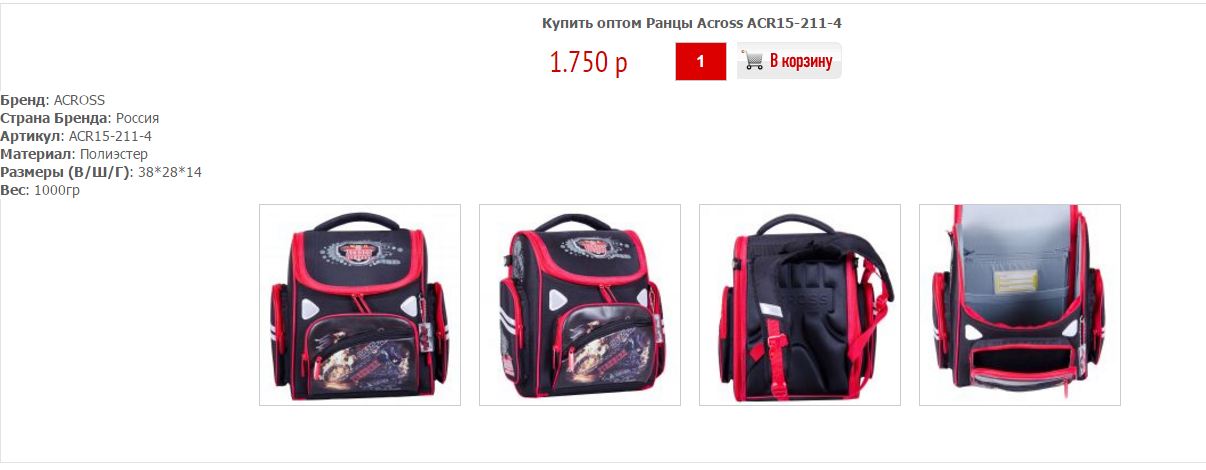Click the 'Артикул' label

tap(32, 136)
